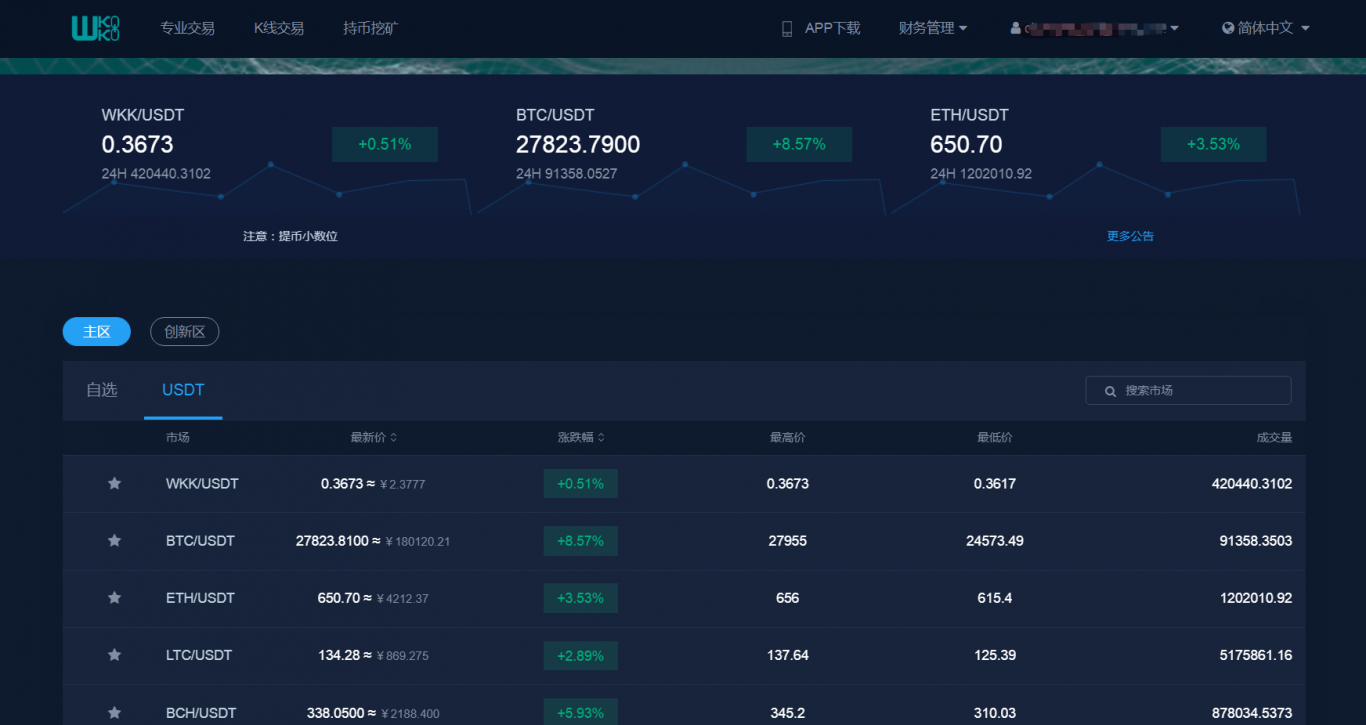1366x725 pixels.
Task: Select the 创新区 zone button
Action: (x=184, y=332)
